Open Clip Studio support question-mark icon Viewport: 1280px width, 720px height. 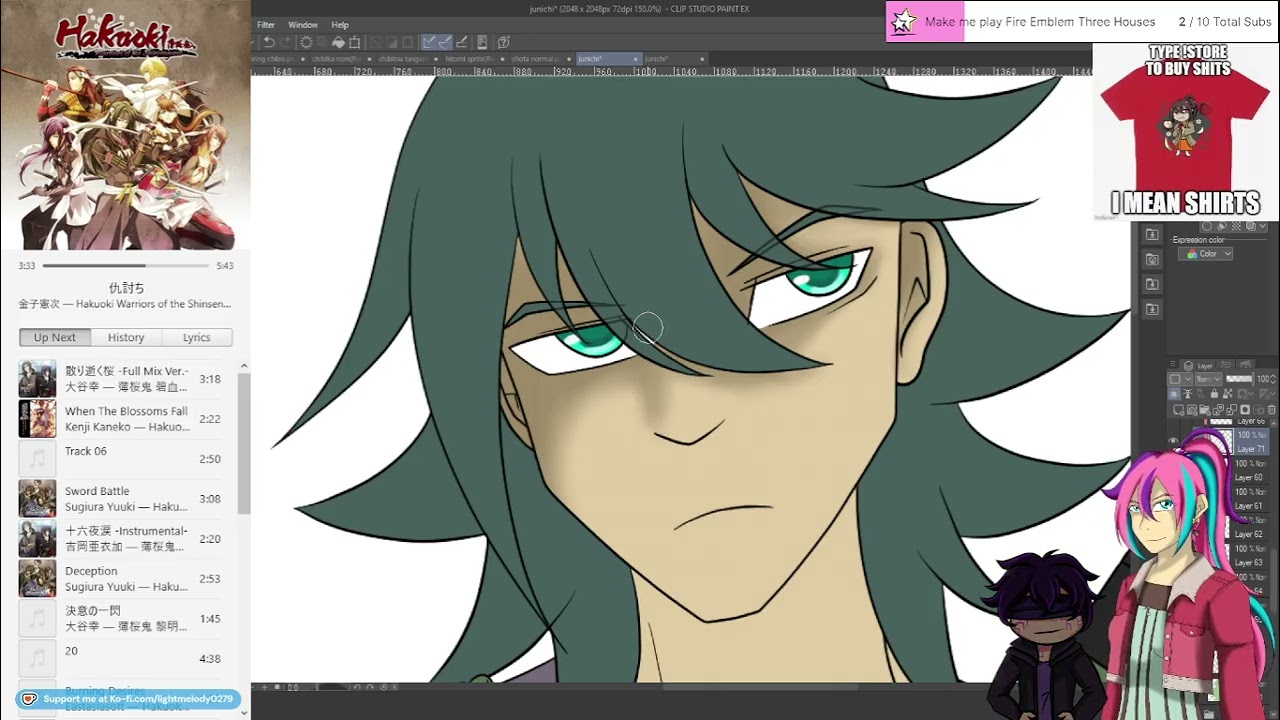(503, 42)
